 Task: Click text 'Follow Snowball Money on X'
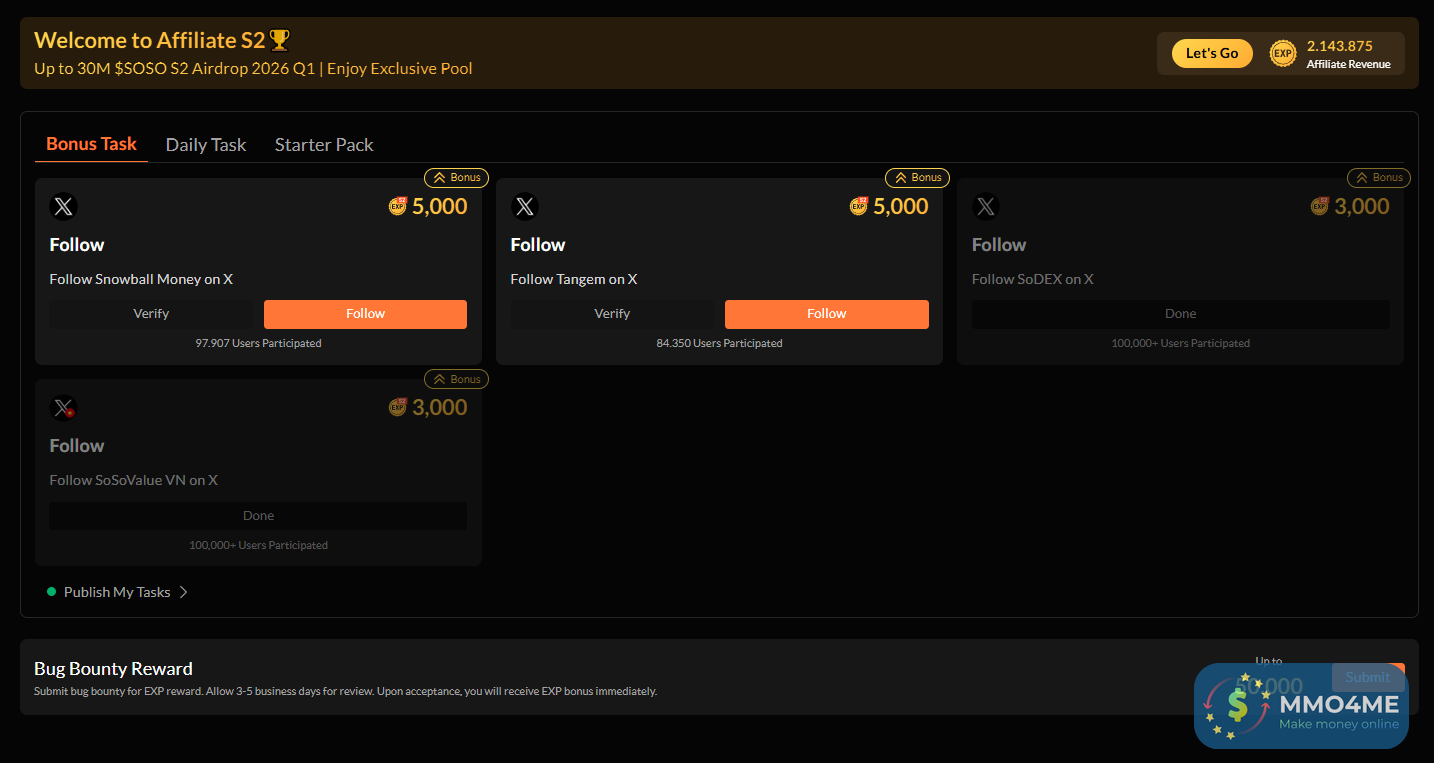pyautogui.click(x=141, y=279)
